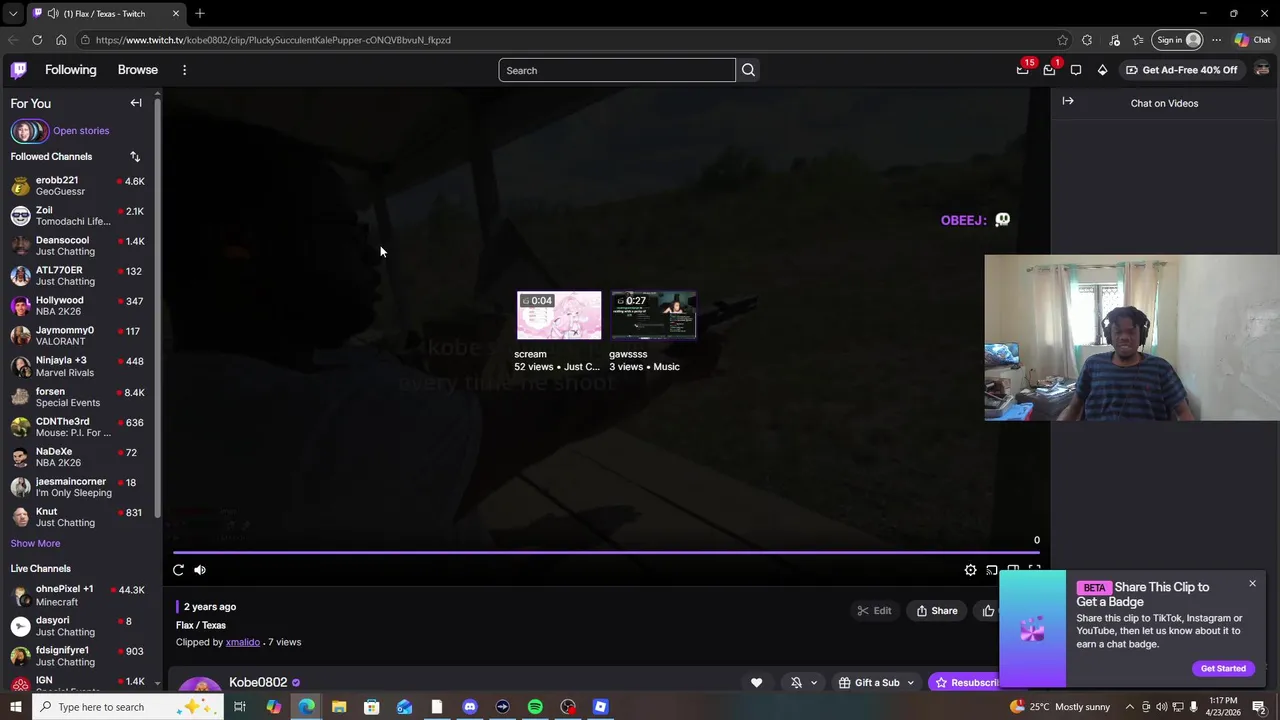Refresh the browser page

pyautogui.click(x=37, y=40)
